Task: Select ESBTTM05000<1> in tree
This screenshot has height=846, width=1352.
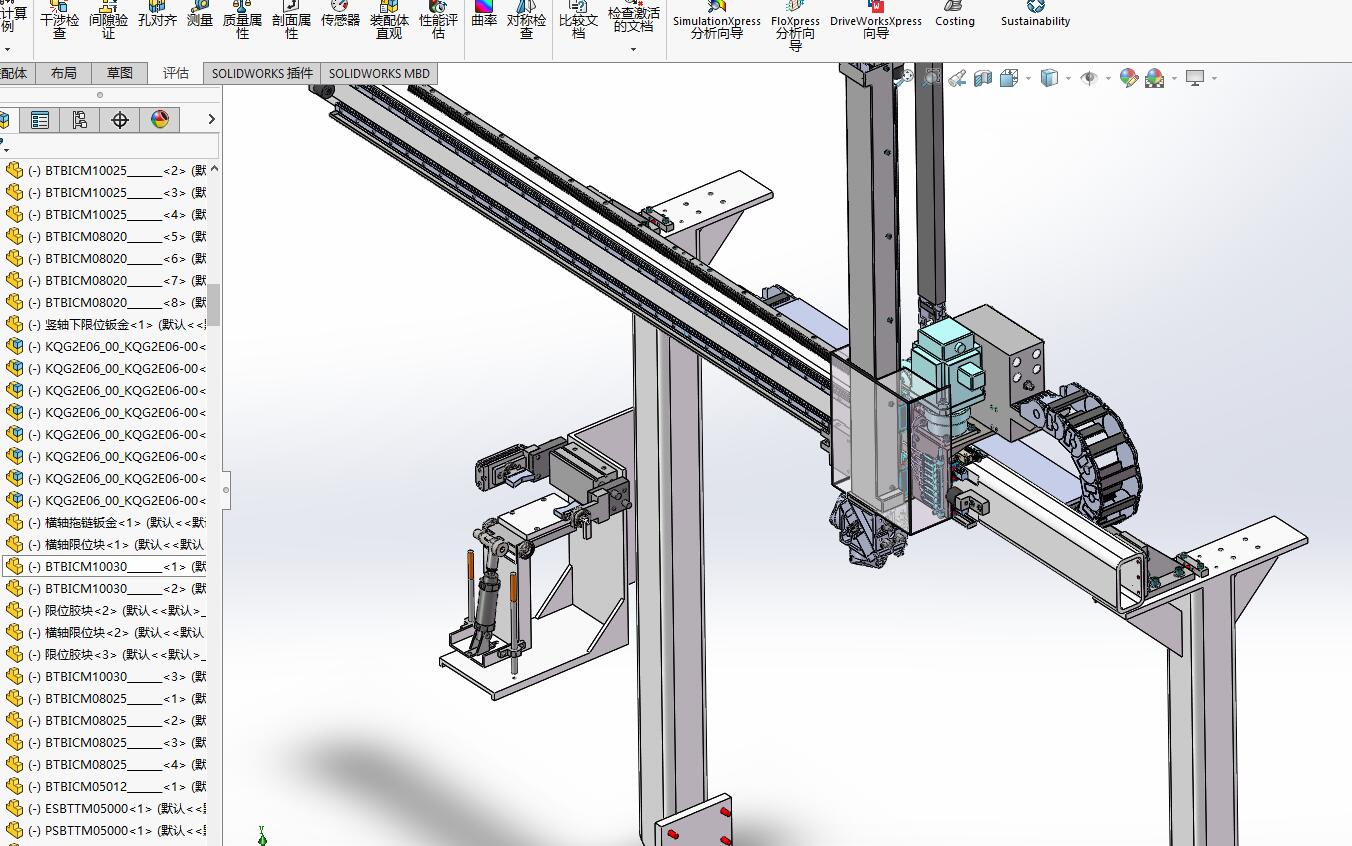Action: point(107,808)
